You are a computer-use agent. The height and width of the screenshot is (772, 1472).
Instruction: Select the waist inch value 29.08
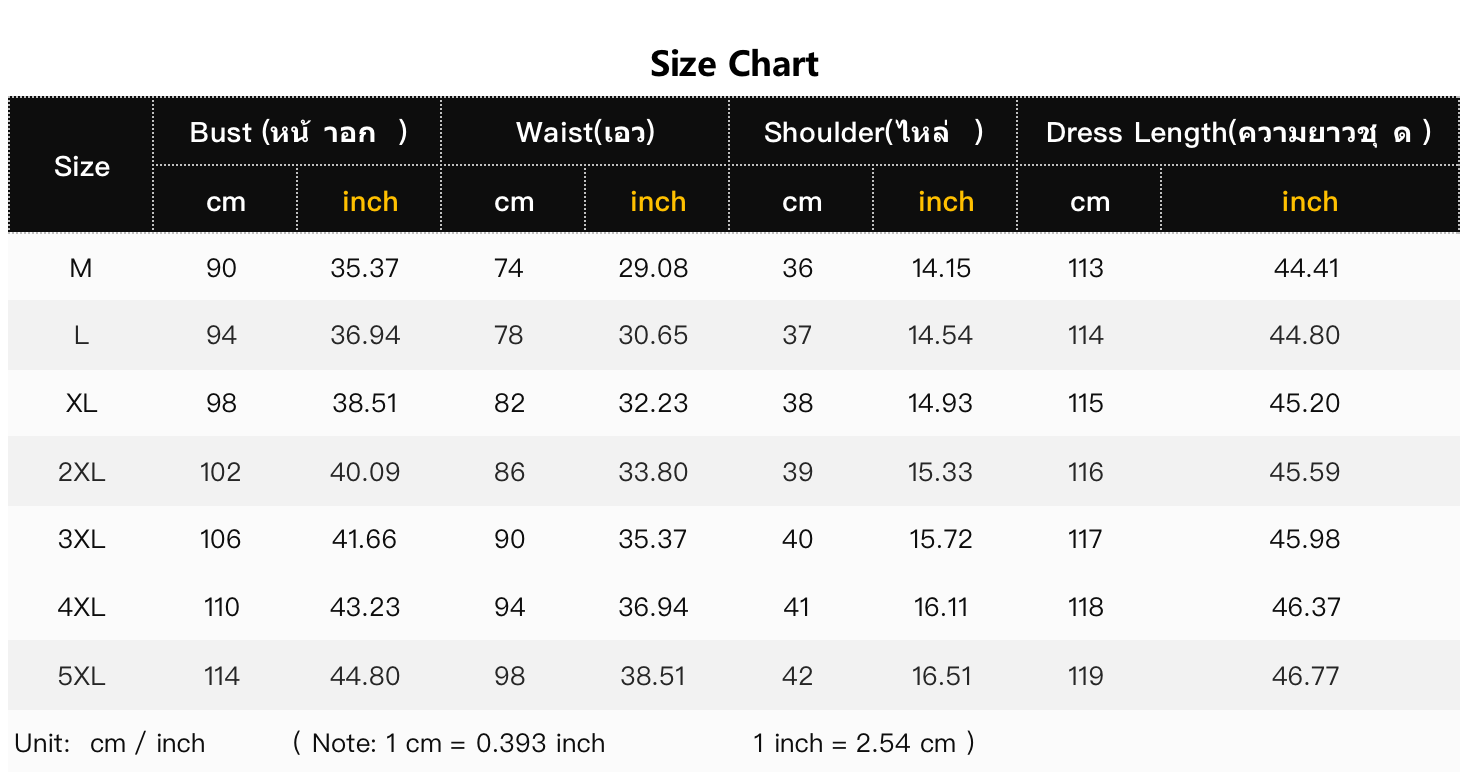pos(653,268)
